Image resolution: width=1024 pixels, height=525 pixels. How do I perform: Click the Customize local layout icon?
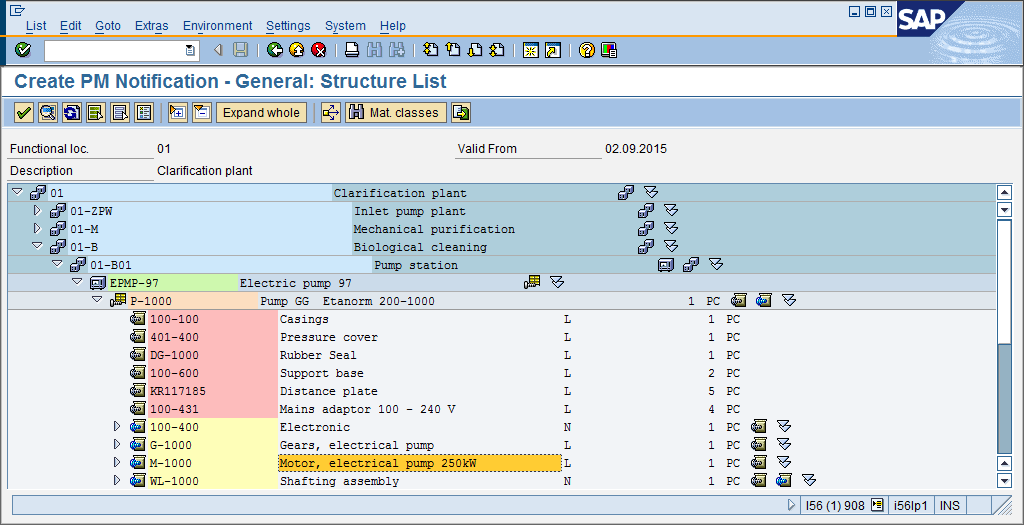pos(609,50)
